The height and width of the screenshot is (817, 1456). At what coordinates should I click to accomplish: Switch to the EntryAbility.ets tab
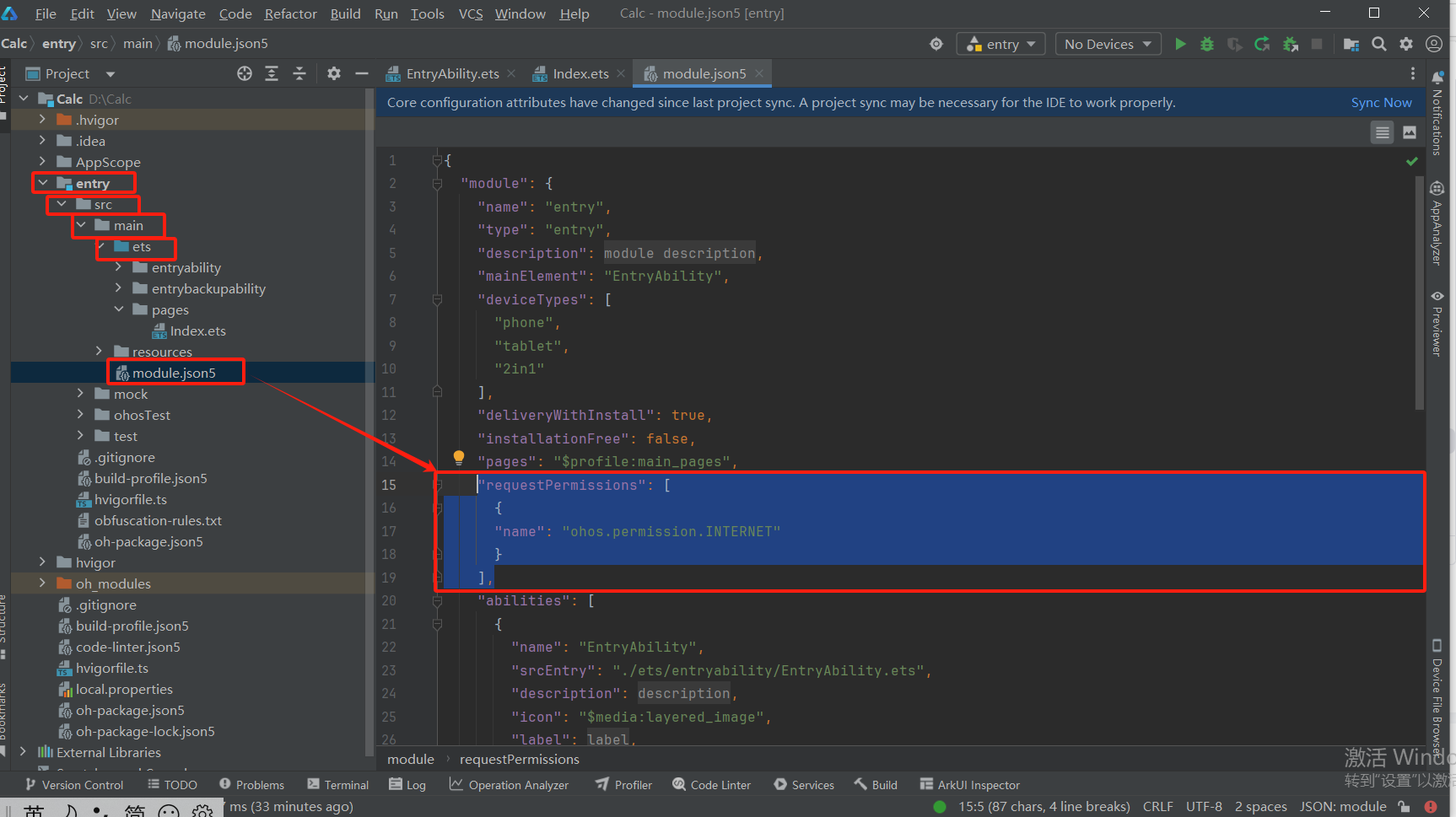point(452,73)
